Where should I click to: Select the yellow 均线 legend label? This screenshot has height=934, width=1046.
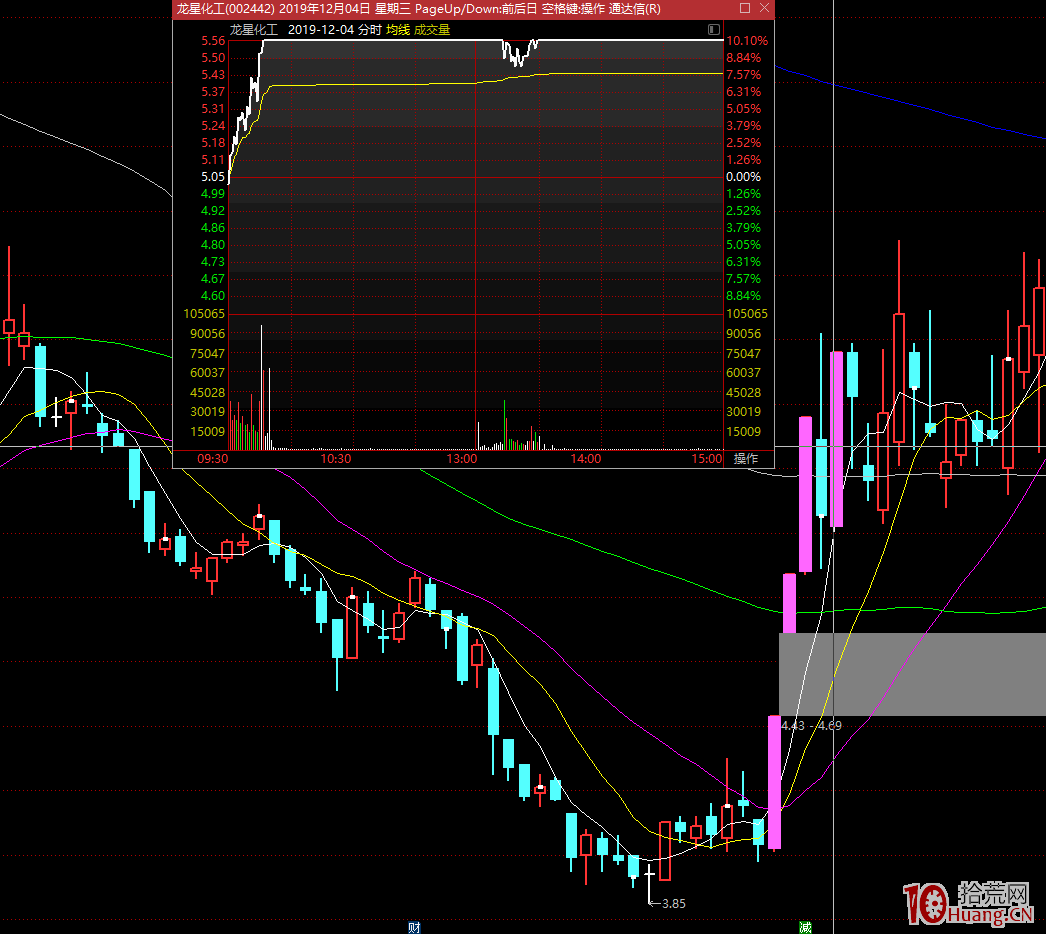(x=398, y=29)
